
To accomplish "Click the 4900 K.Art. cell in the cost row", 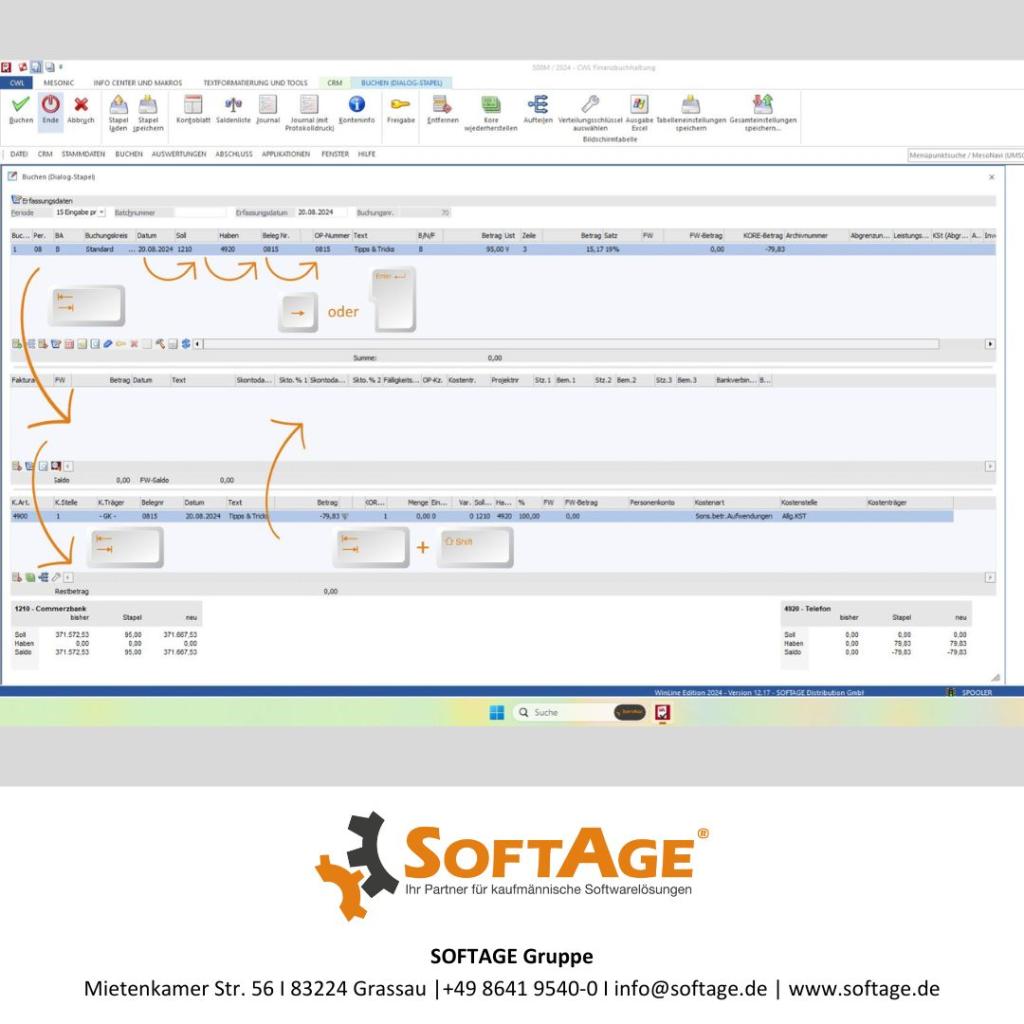I will tap(20, 516).
